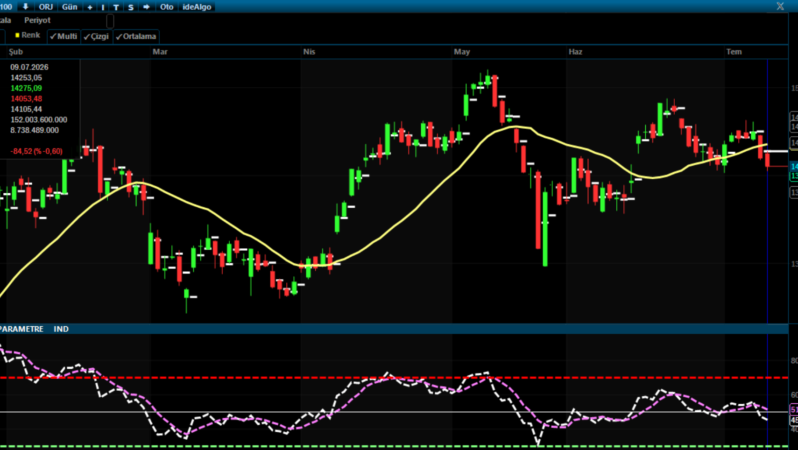This screenshot has width=798, height=450.
Task: Toggle the Çizgi checkbox
Action: coord(97,37)
